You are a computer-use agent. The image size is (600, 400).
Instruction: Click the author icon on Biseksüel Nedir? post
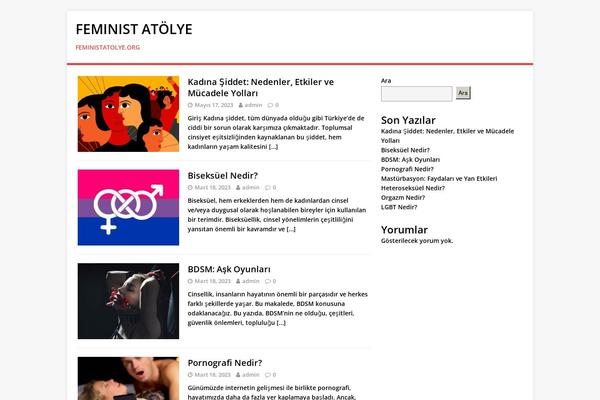(x=238, y=188)
